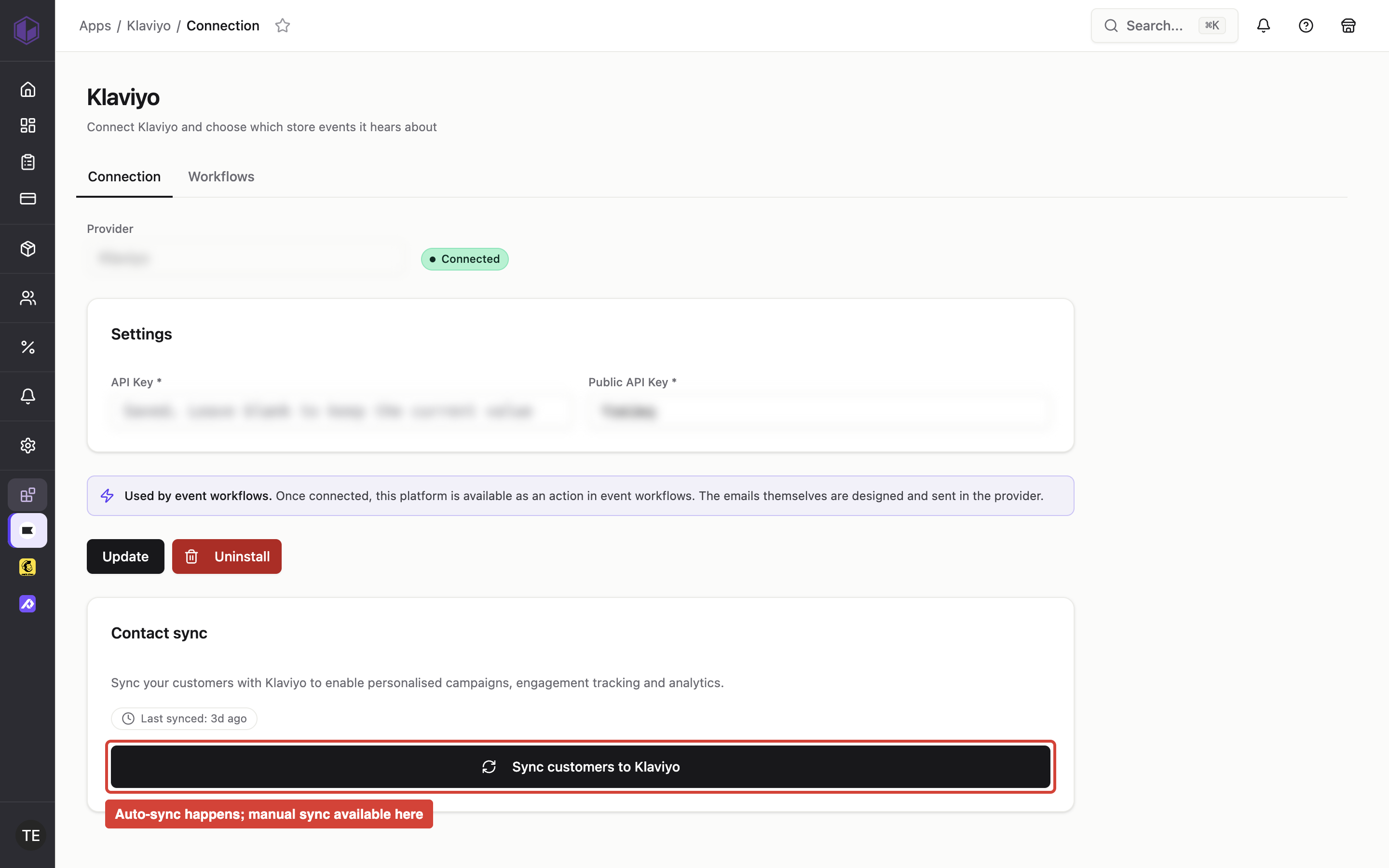
Task: Favorite this page with the star icon
Action: (x=283, y=26)
